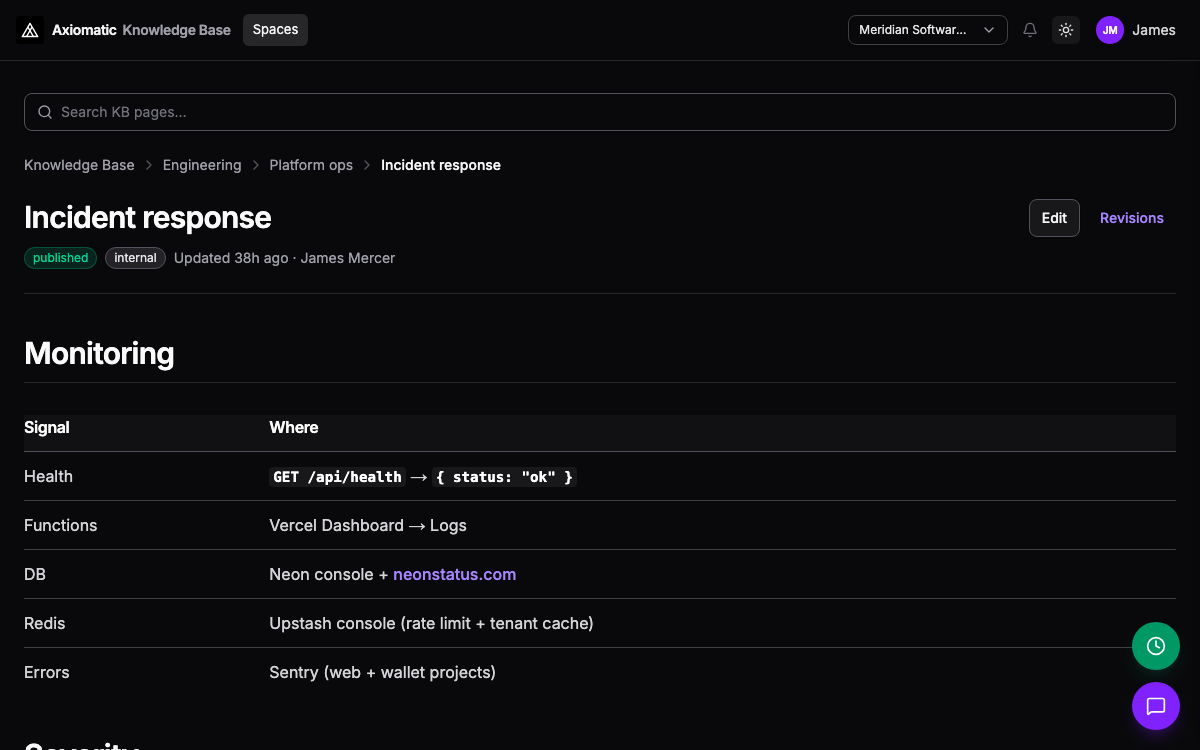Click Updated 38h ago · James Mercer text
1200x750 pixels.
pyautogui.click(x=284, y=258)
